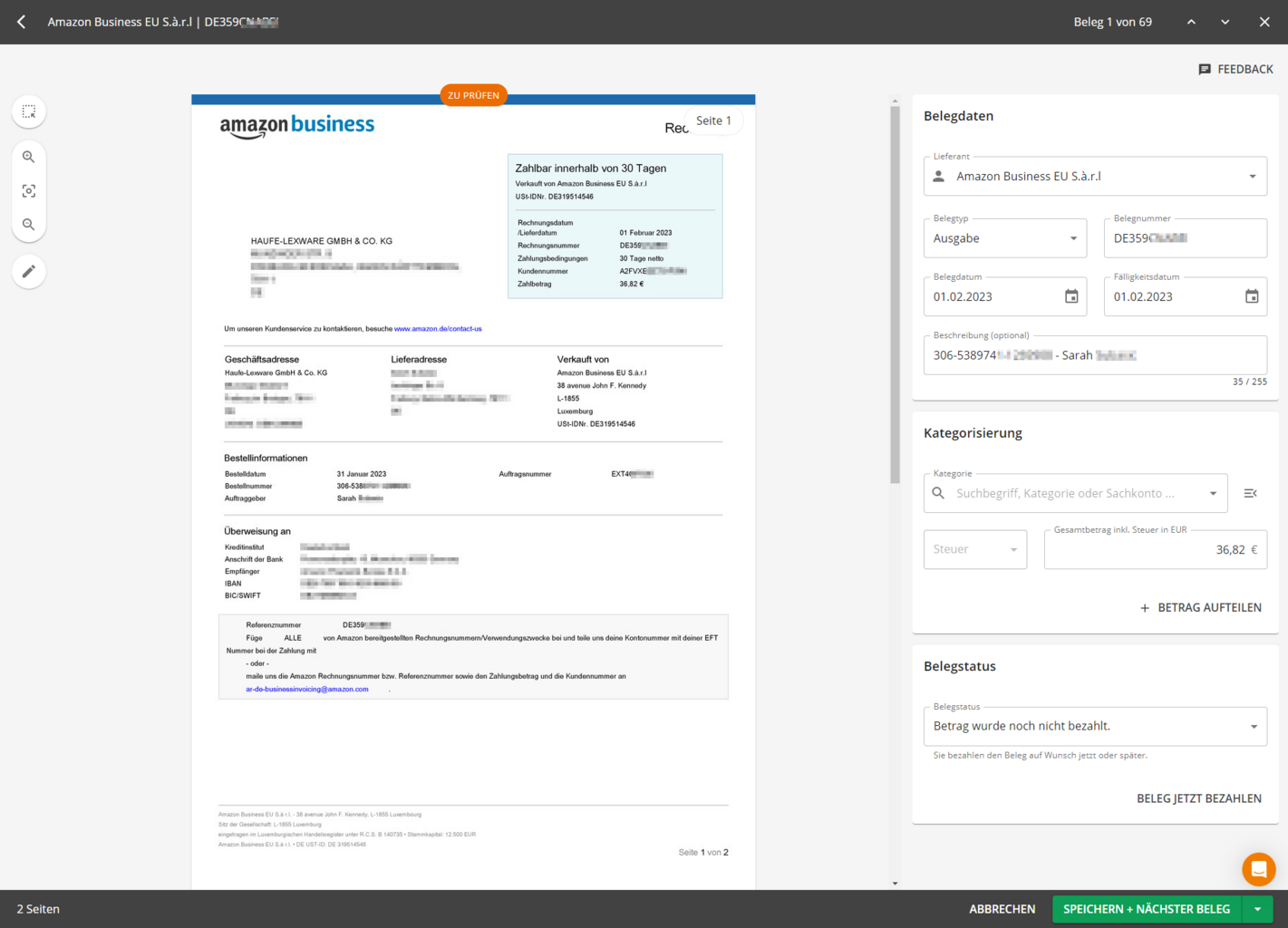Open the chat support bubble
Screen dimensions: 1288x928
[1258, 870]
